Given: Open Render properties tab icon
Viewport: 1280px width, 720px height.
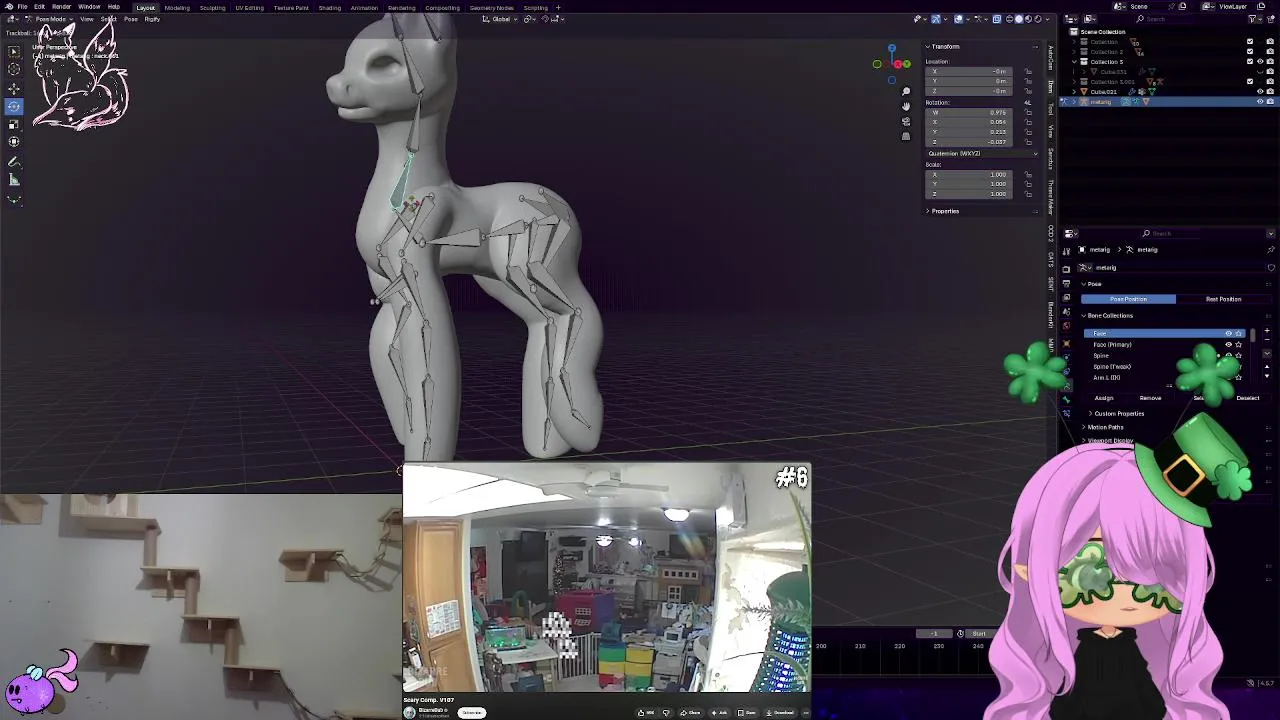Looking at the screenshot, I should point(1066,268).
